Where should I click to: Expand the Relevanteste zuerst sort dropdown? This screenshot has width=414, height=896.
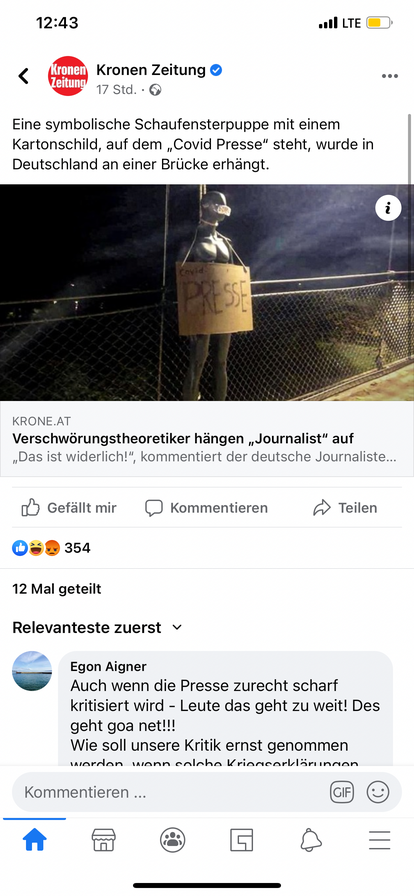click(x=97, y=627)
